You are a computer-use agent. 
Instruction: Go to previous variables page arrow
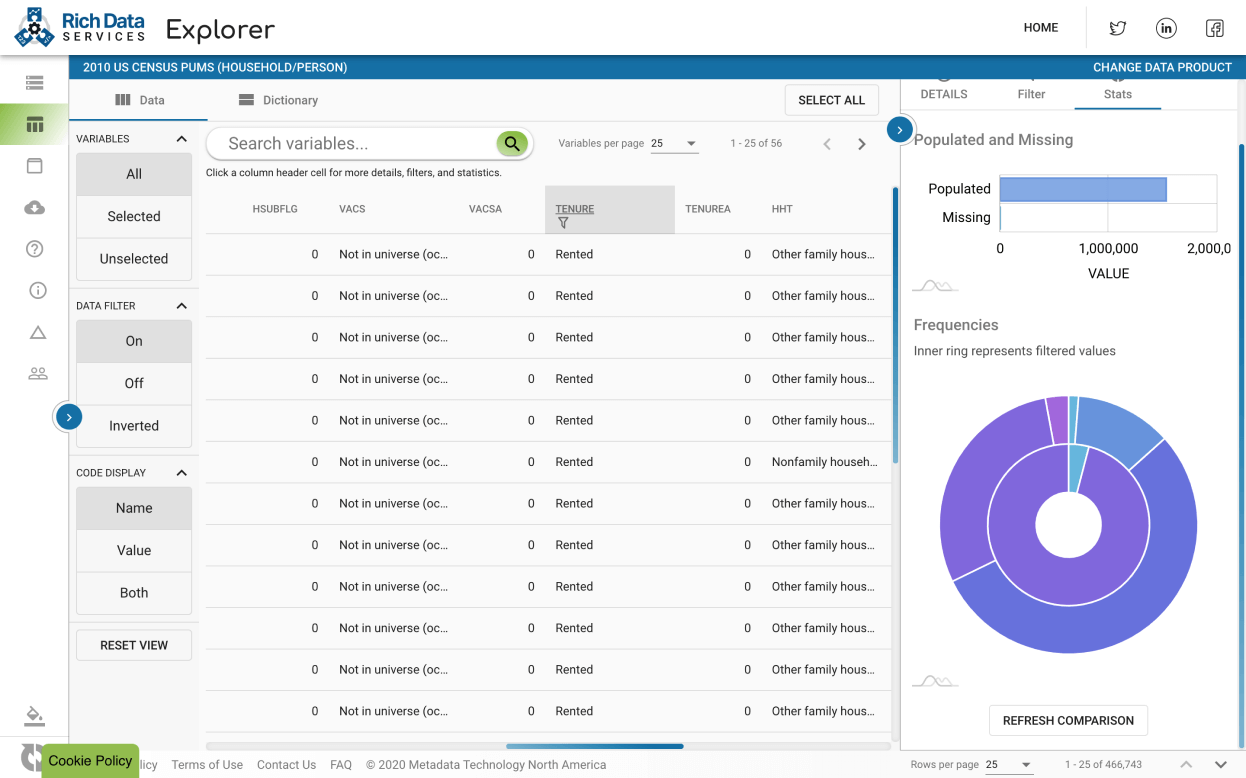pyautogui.click(x=827, y=144)
